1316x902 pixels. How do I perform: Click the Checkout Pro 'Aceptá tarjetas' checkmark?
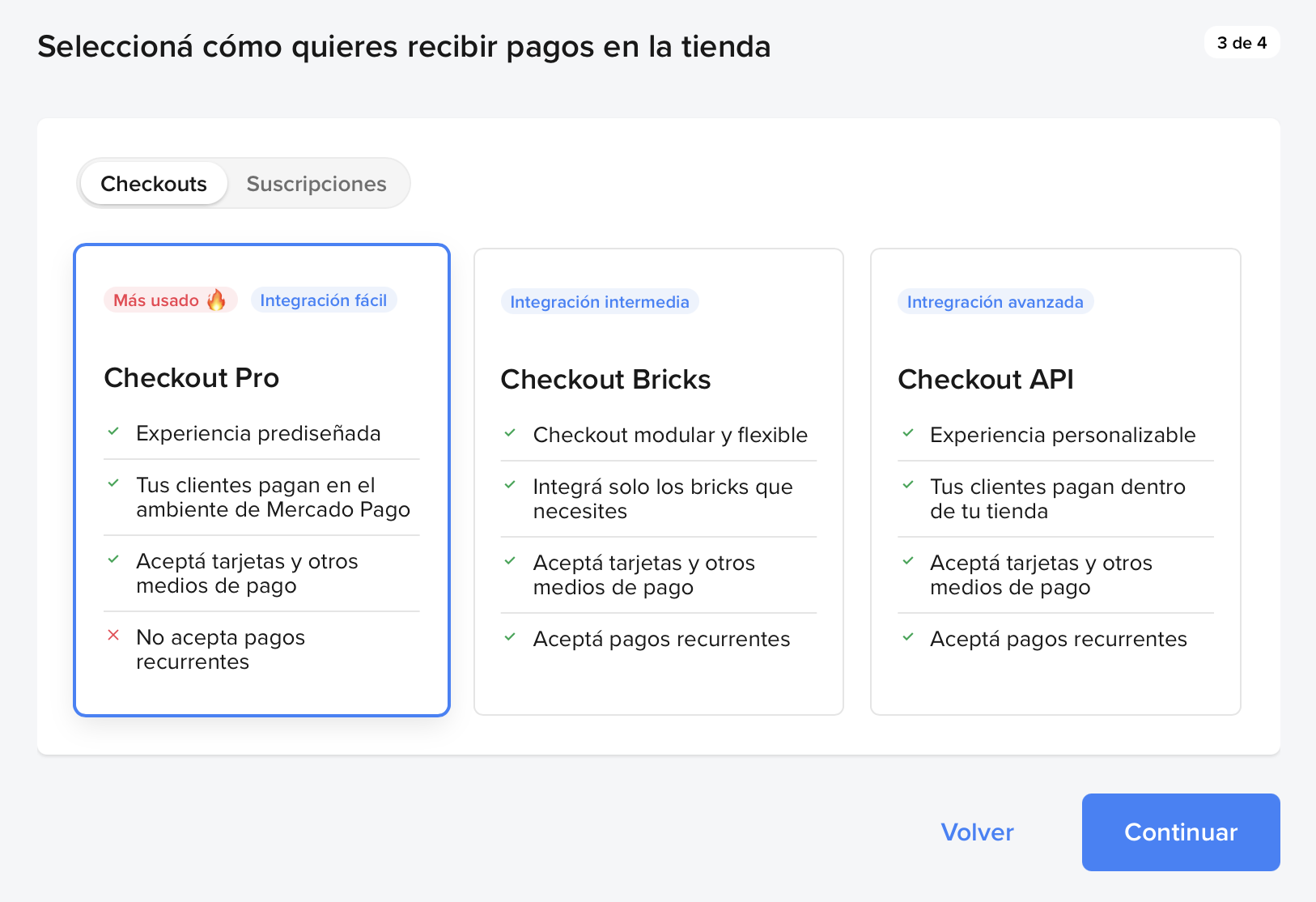(x=113, y=559)
